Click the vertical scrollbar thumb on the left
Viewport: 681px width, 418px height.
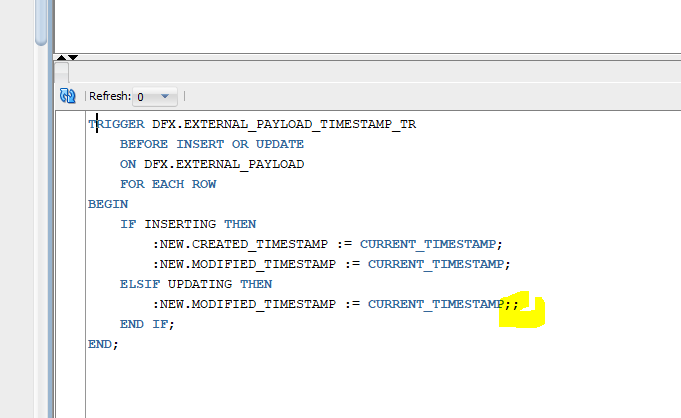point(41,20)
